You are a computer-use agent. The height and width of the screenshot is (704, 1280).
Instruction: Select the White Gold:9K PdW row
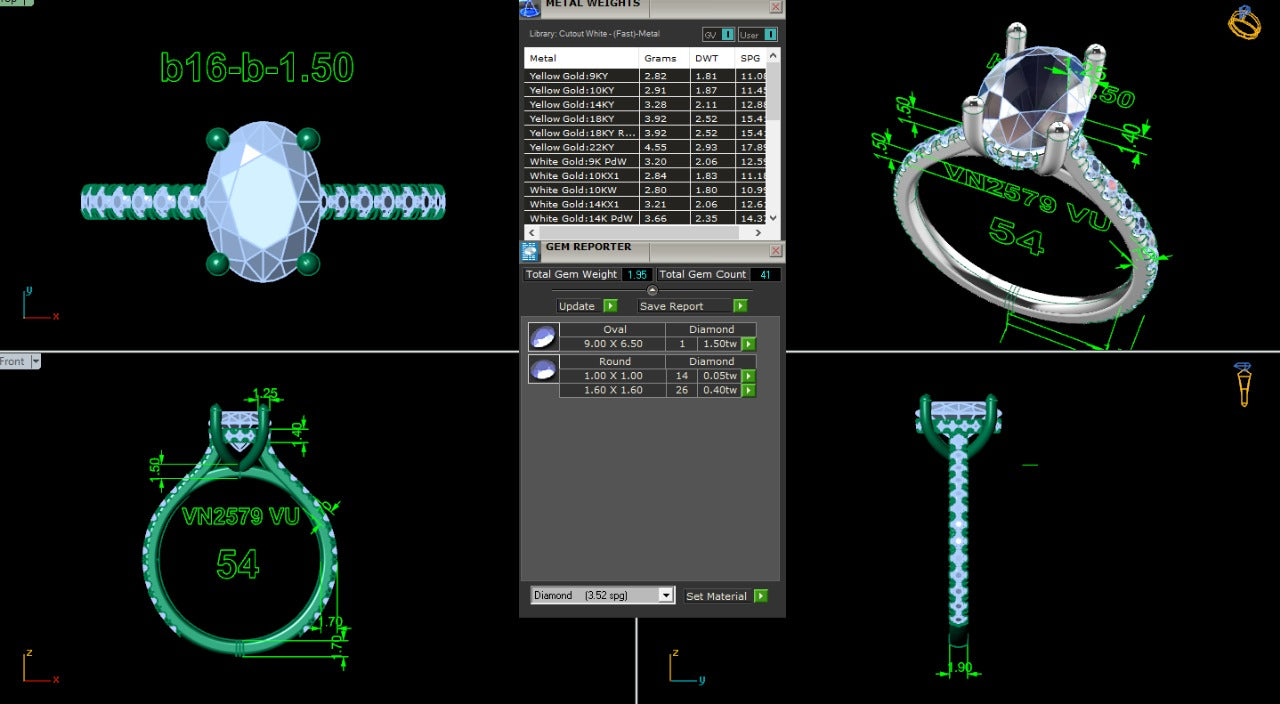(x=646, y=161)
